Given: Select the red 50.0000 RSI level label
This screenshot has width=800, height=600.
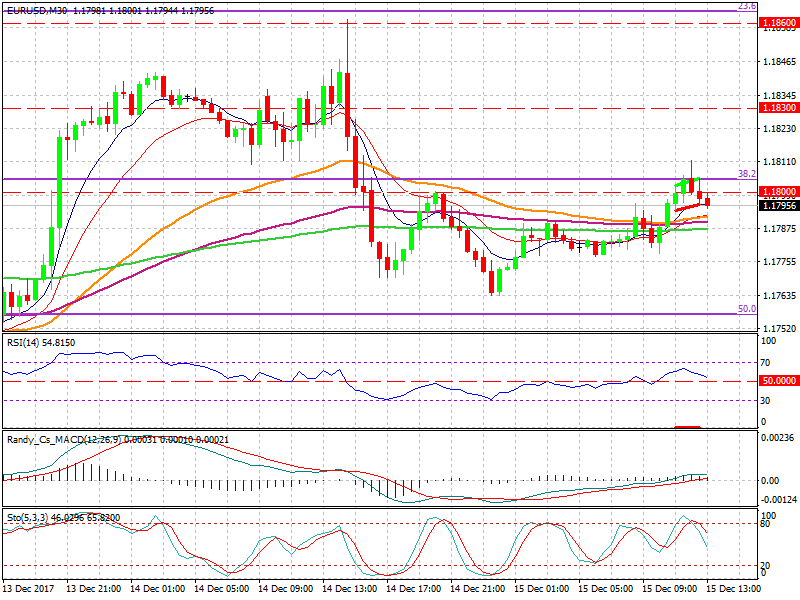Looking at the screenshot, I should point(779,381).
